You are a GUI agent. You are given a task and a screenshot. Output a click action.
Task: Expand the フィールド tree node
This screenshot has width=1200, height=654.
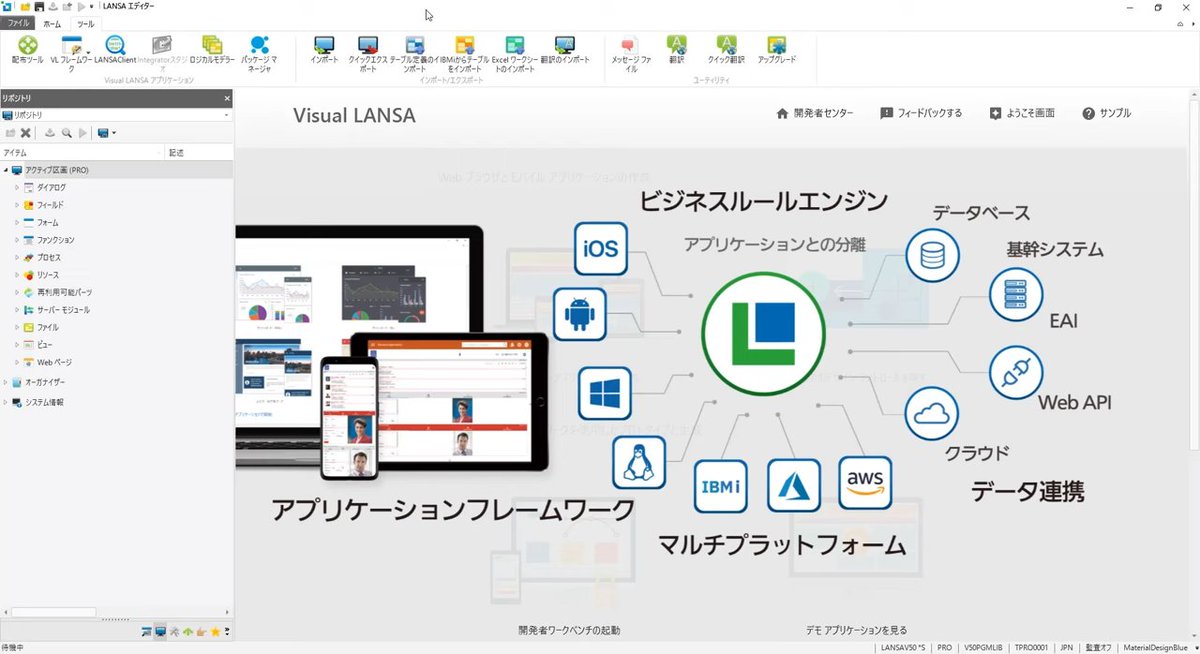coord(13,204)
